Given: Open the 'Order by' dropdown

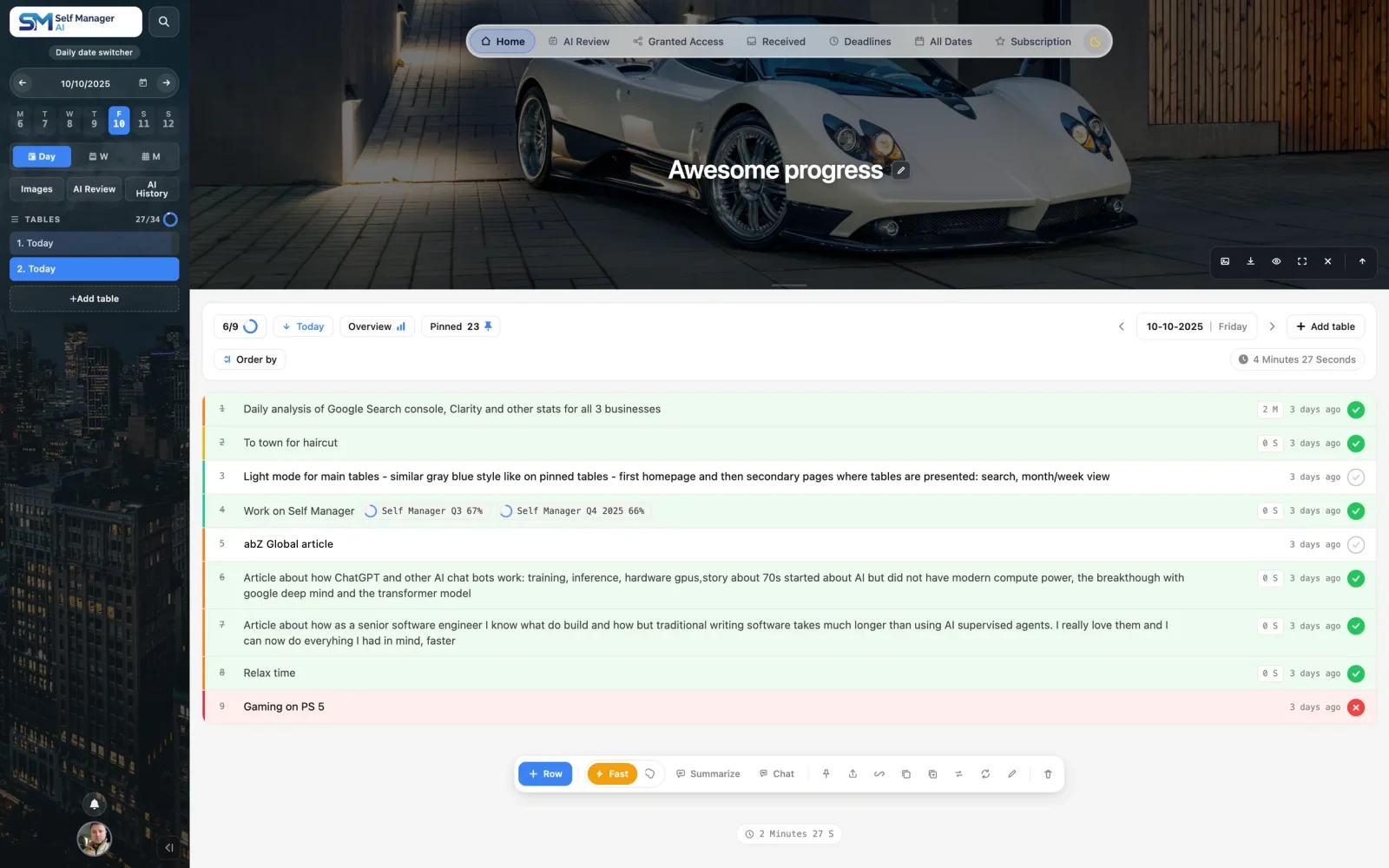Looking at the screenshot, I should [x=249, y=359].
